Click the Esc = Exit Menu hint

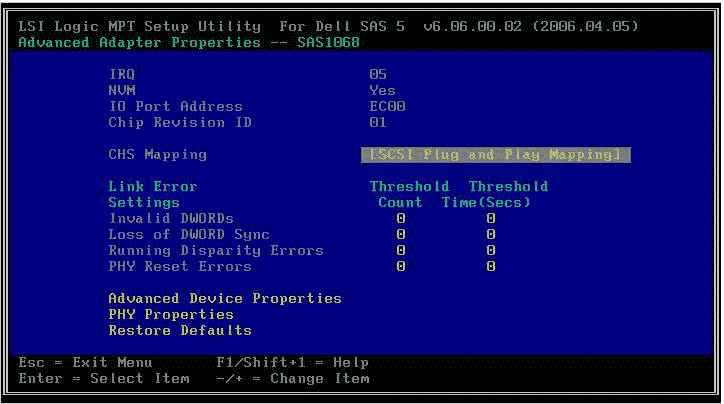click(85, 362)
